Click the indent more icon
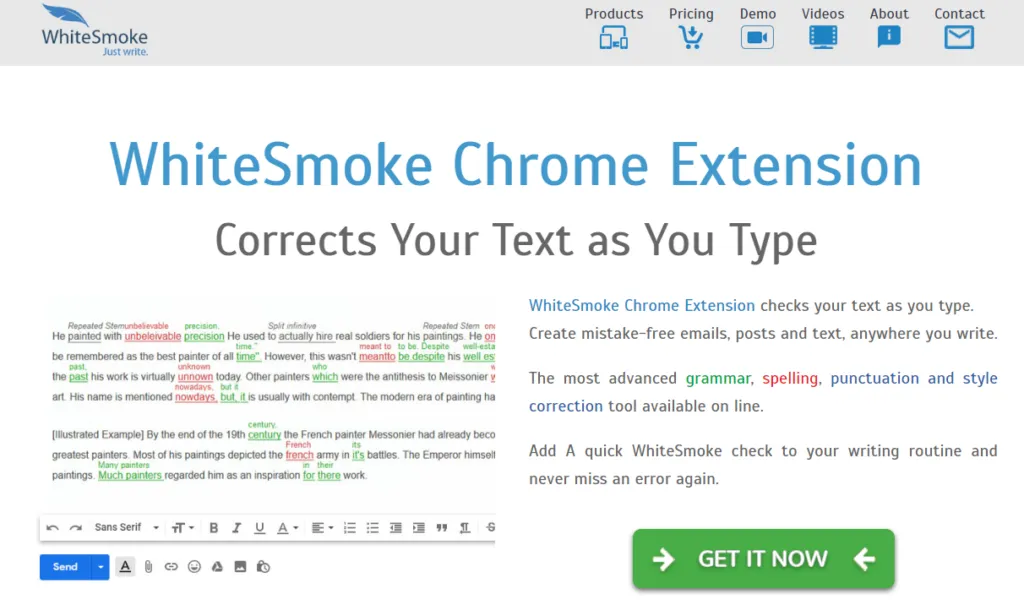The height and width of the screenshot is (616, 1024). coord(419,528)
